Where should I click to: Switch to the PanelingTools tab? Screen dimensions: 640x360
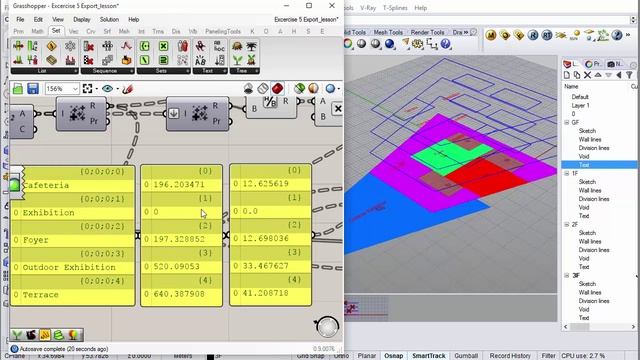pyautogui.click(x=223, y=31)
